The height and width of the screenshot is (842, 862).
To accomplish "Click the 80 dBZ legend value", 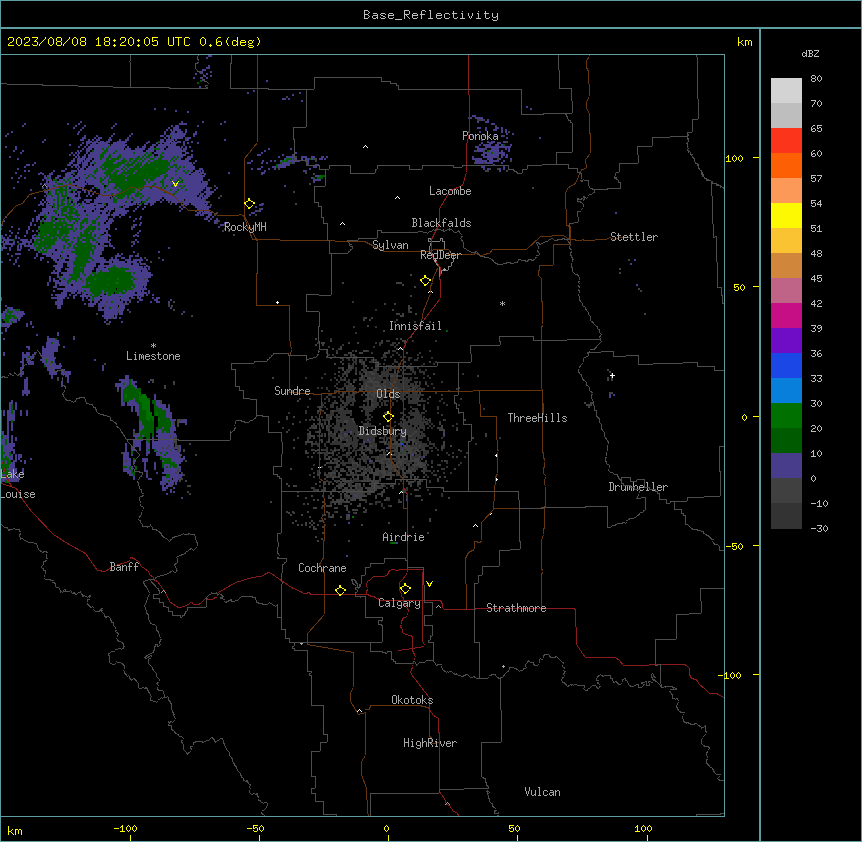I will [x=816, y=79].
